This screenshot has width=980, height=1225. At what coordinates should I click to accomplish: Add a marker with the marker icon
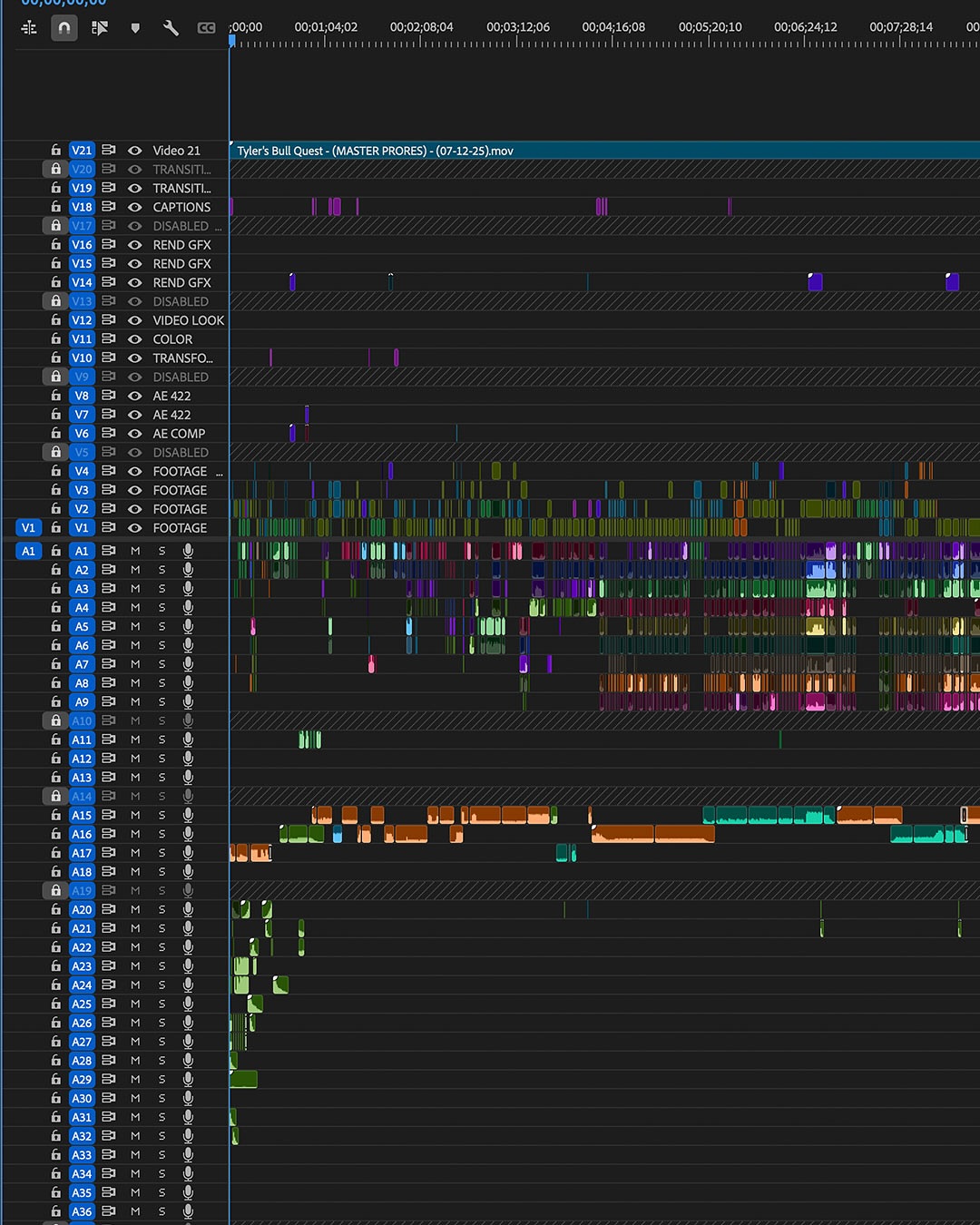tap(135, 28)
